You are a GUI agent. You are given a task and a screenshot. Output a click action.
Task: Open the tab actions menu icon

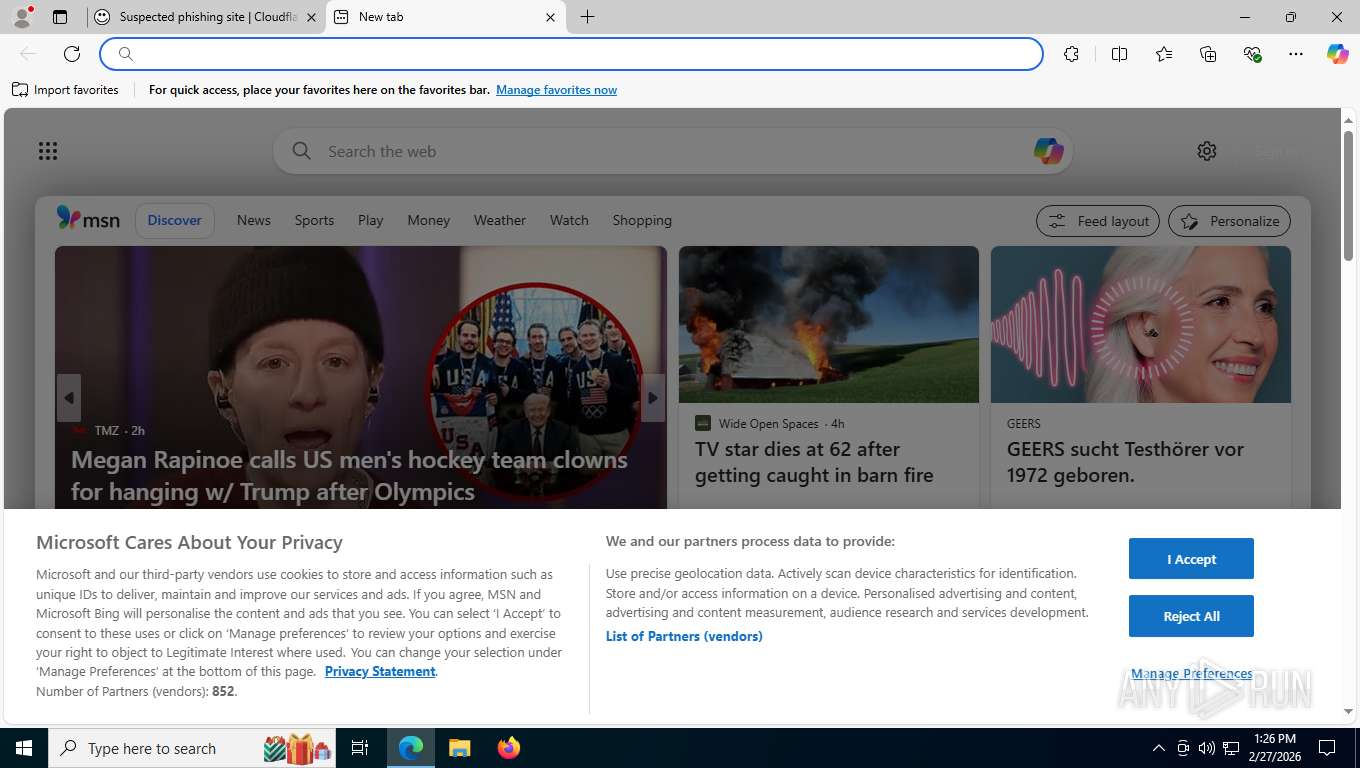[60, 17]
